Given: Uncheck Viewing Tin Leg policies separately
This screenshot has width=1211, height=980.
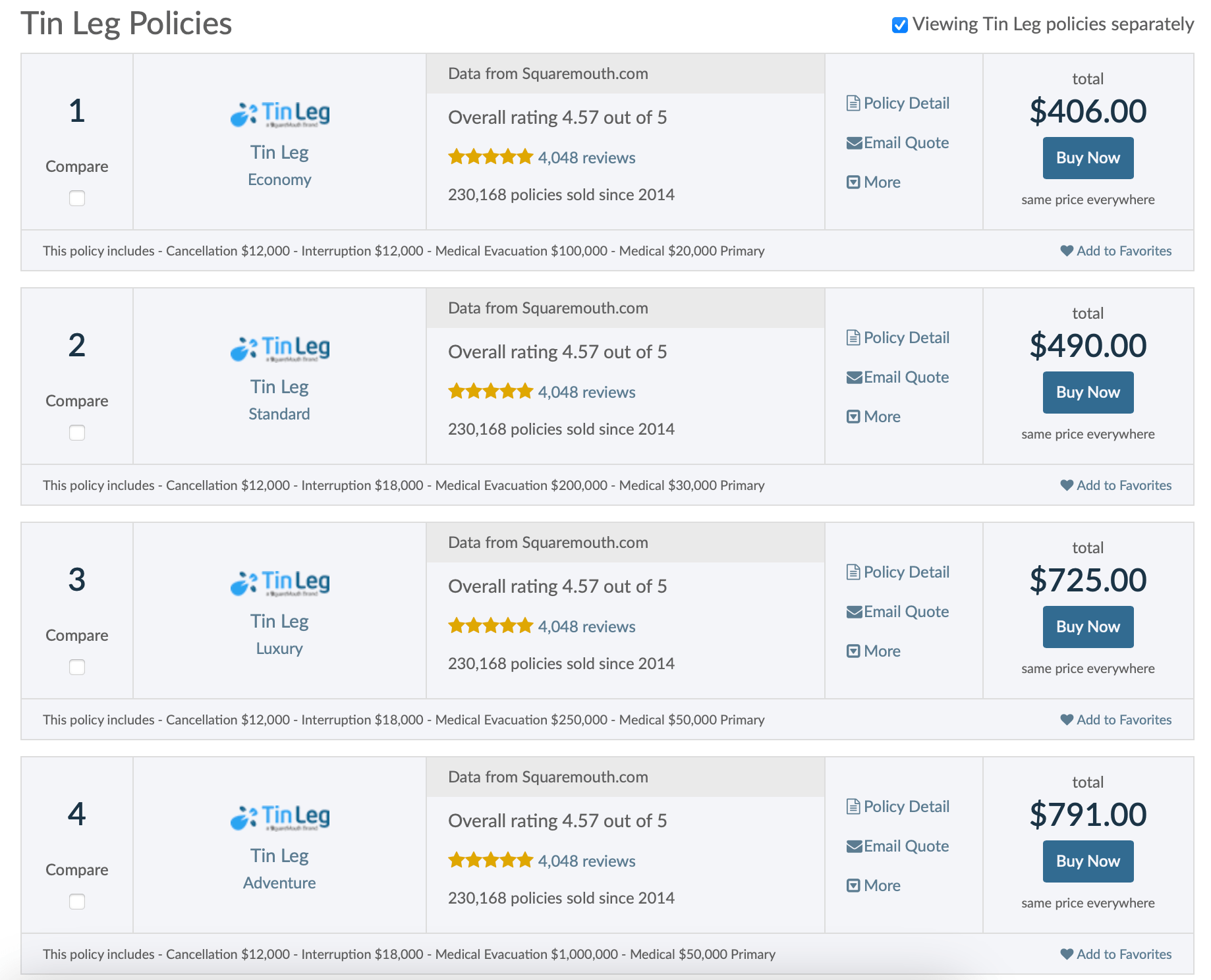Looking at the screenshot, I should pyautogui.click(x=899, y=25).
